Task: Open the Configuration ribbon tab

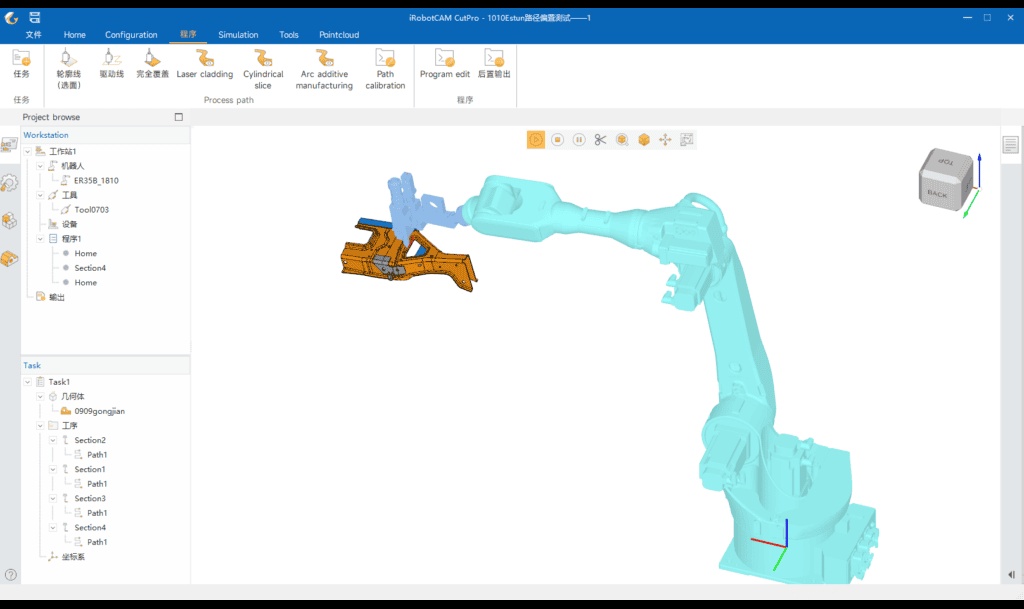Action: [x=131, y=35]
